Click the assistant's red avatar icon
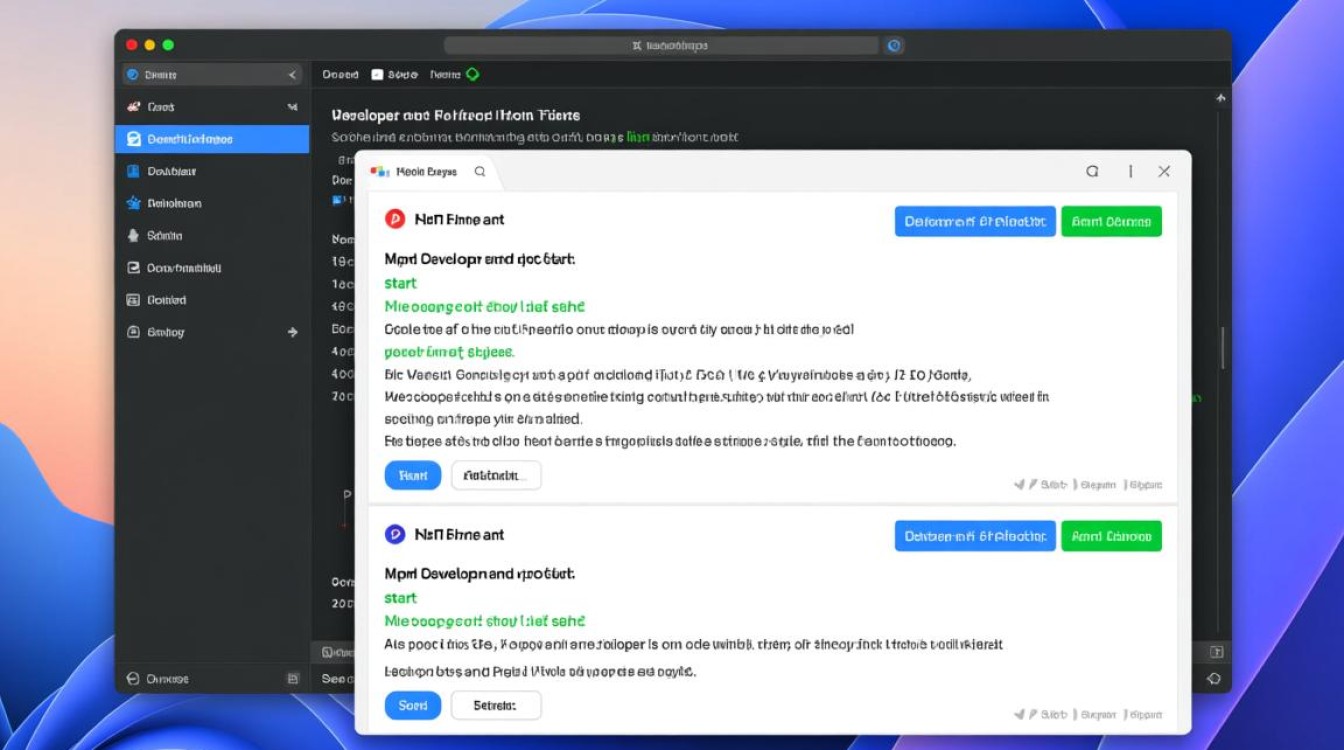Viewport: 1344px width, 750px height. pos(395,219)
